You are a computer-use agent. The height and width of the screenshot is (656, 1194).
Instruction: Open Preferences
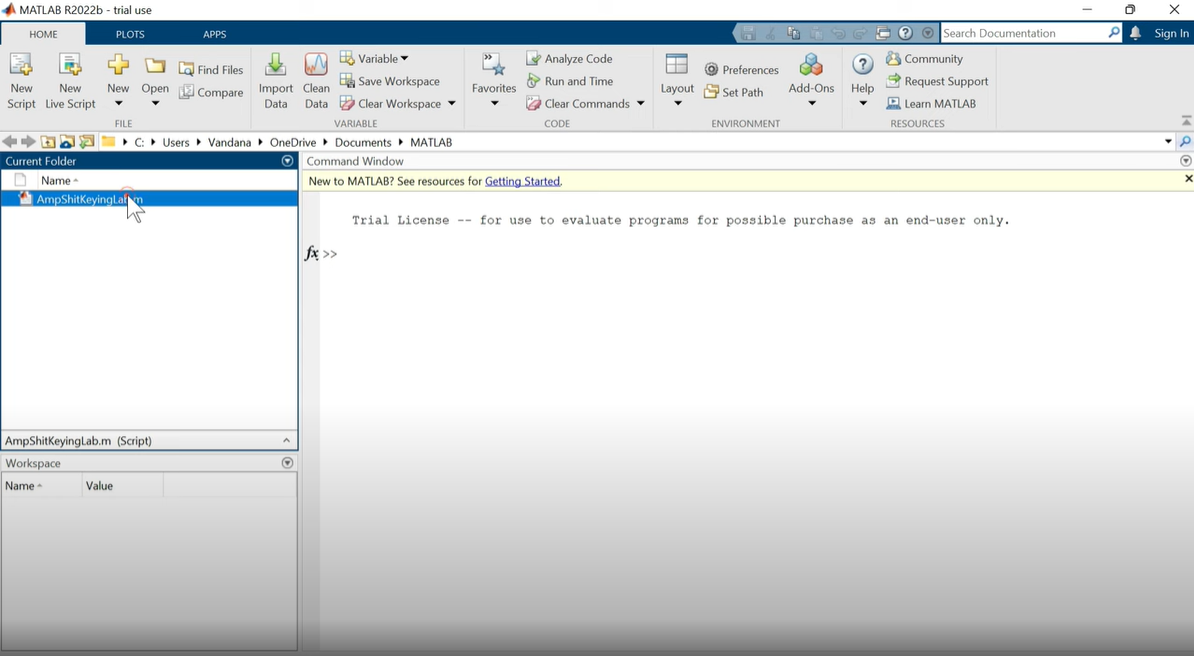(742, 69)
